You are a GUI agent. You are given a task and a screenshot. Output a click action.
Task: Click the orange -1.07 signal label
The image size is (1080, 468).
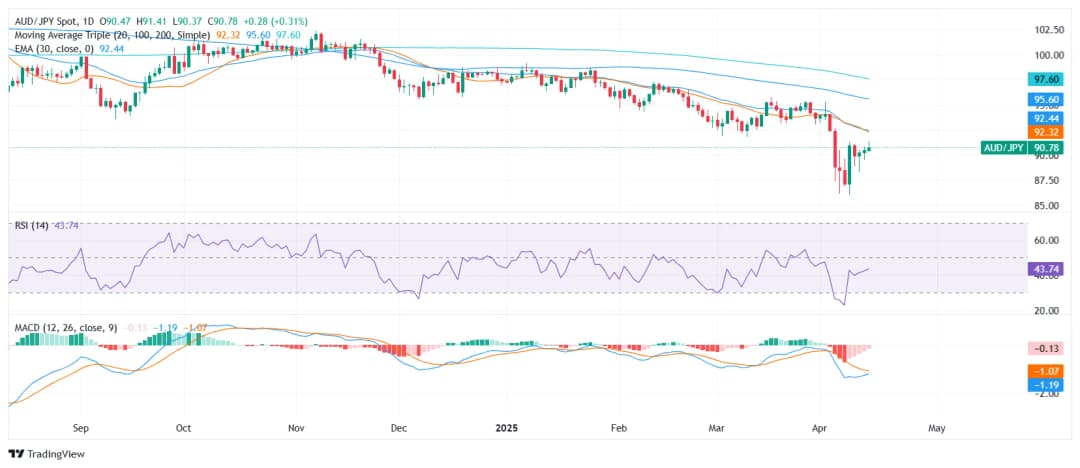point(1046,370)
